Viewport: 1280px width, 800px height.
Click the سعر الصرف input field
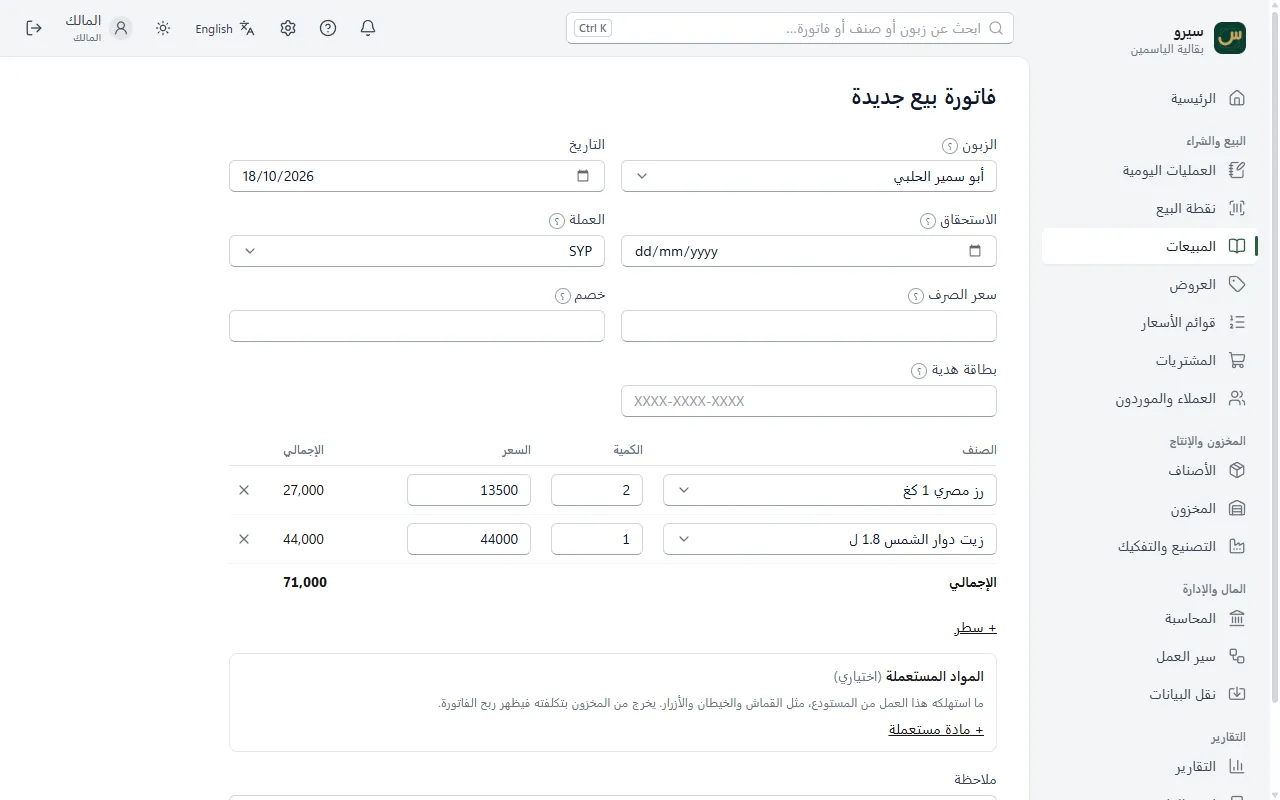coord(809,326)
